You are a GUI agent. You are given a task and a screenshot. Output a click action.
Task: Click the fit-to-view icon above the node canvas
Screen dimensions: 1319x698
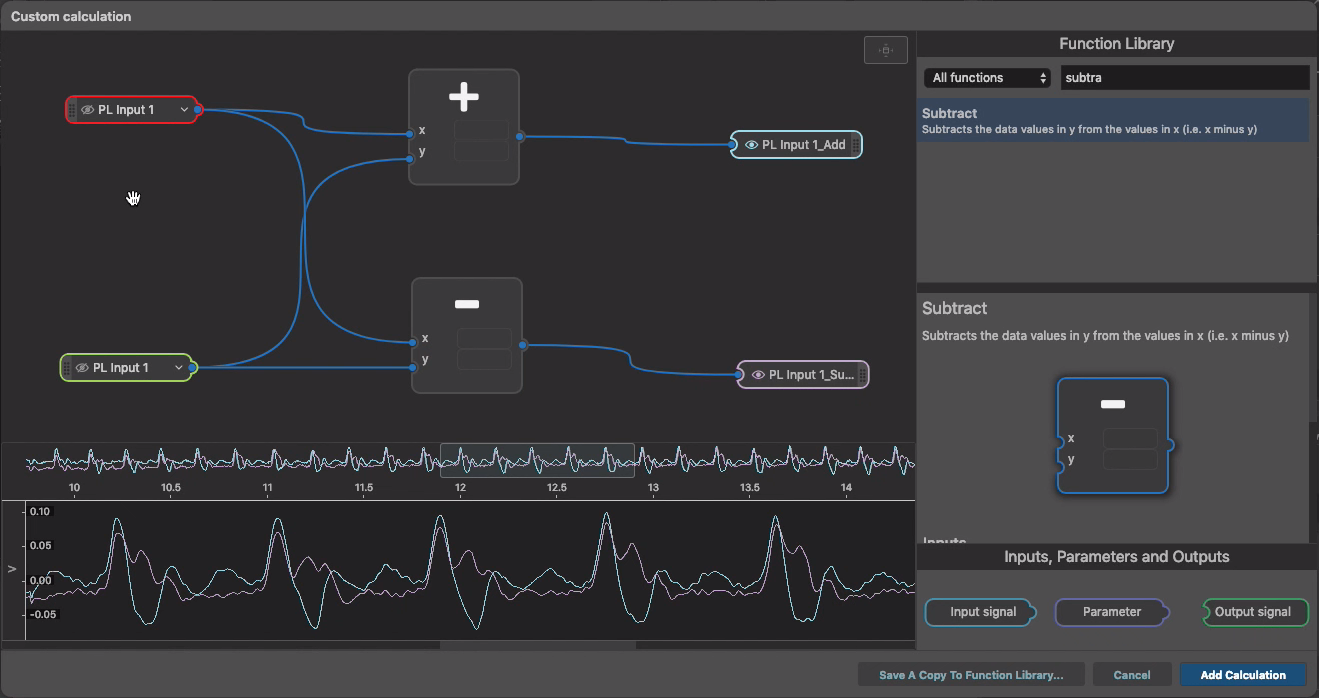tap(884, 49)
